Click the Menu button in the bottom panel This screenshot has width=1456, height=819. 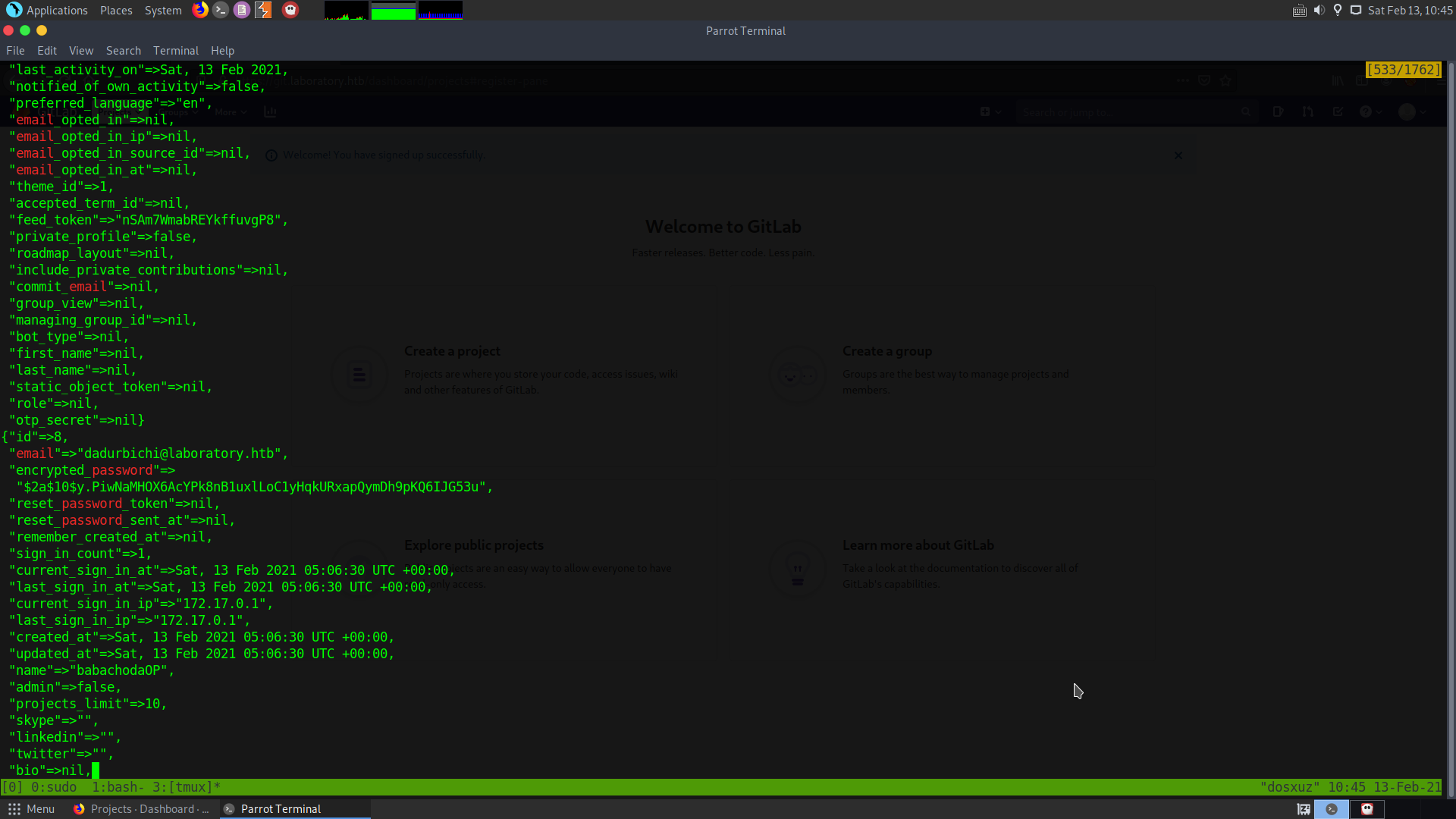tap(31, 809)
